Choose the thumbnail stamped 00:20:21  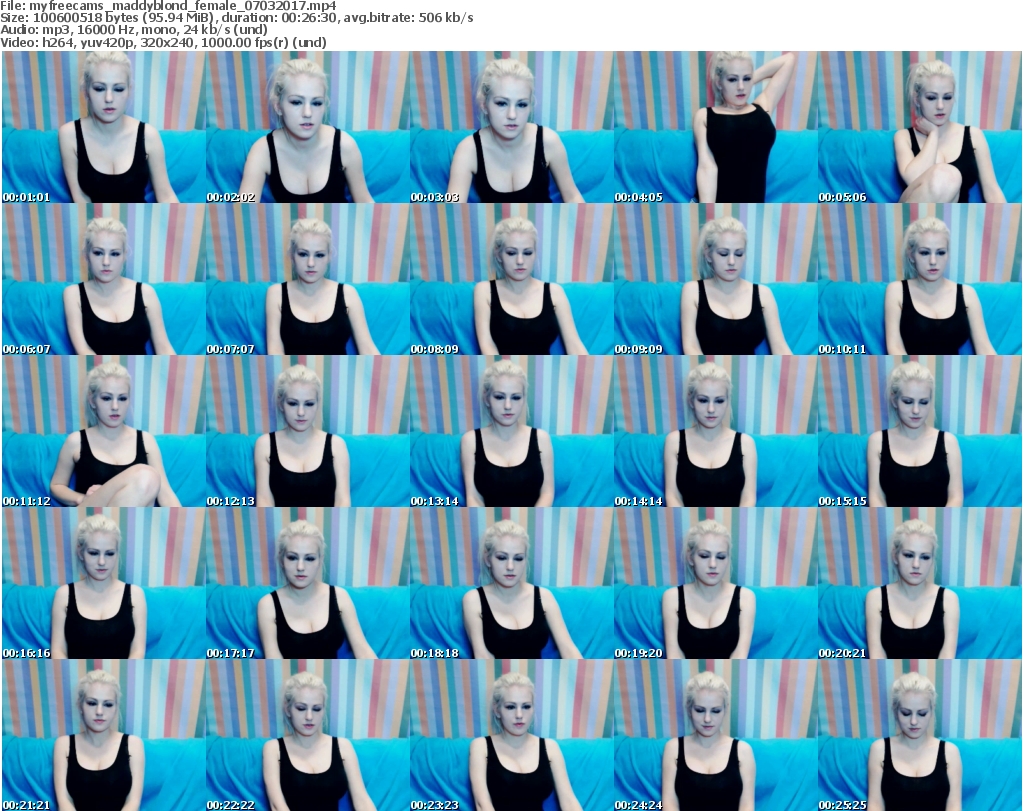[920, 583]
